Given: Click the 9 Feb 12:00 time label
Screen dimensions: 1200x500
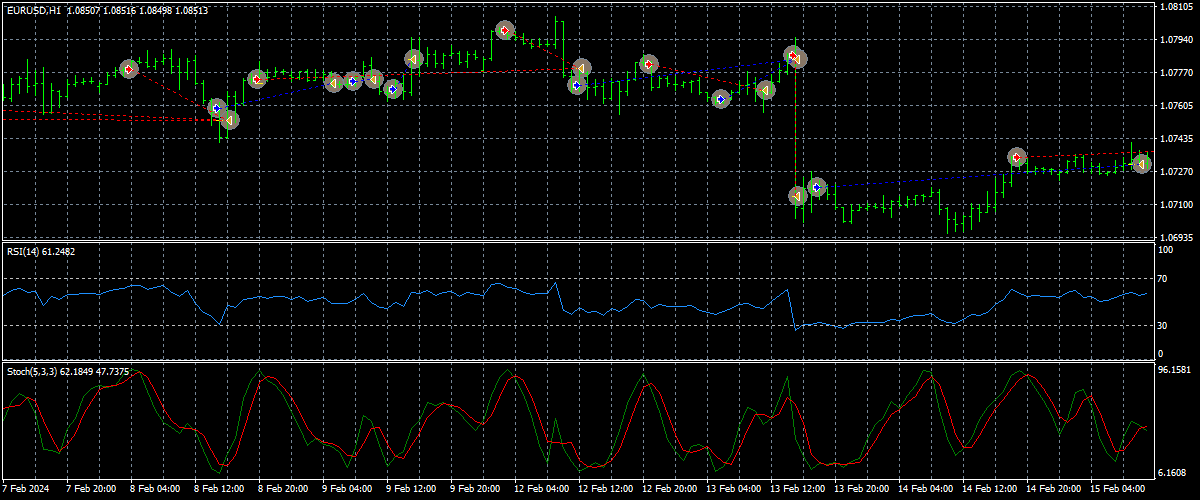Looking at the screenshot, I should pyautogui.click(x=411, y=490).
